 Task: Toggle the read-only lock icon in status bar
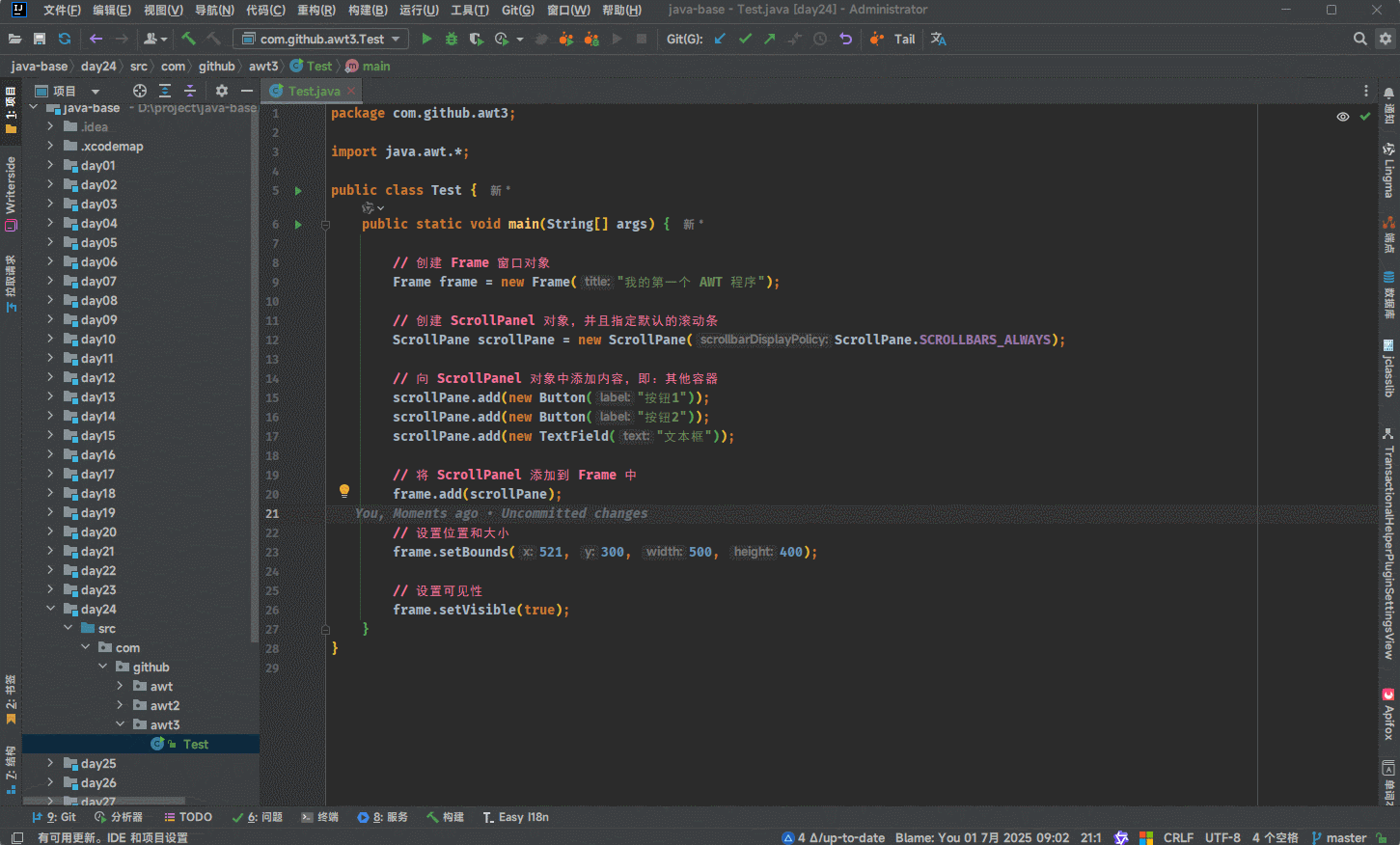(x=1382, y=837)
